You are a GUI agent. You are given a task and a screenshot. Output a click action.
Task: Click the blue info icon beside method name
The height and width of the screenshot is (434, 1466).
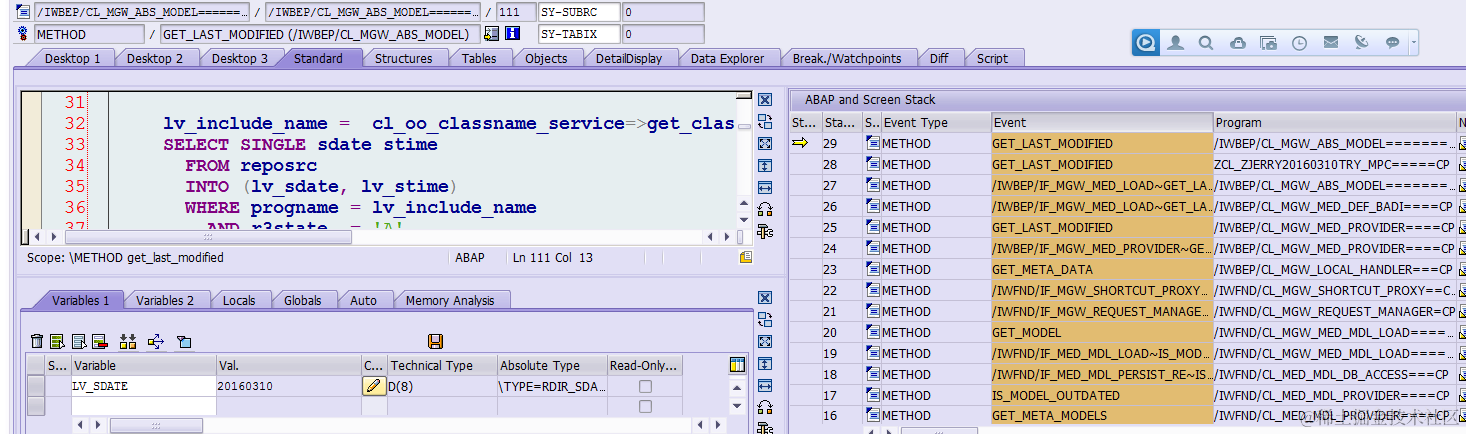pos(513,34)
